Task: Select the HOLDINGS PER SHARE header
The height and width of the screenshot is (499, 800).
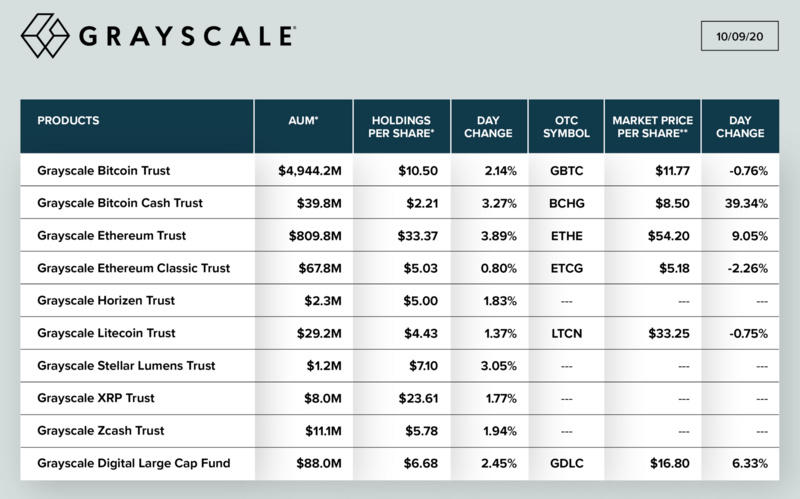Action: [400, 126]
